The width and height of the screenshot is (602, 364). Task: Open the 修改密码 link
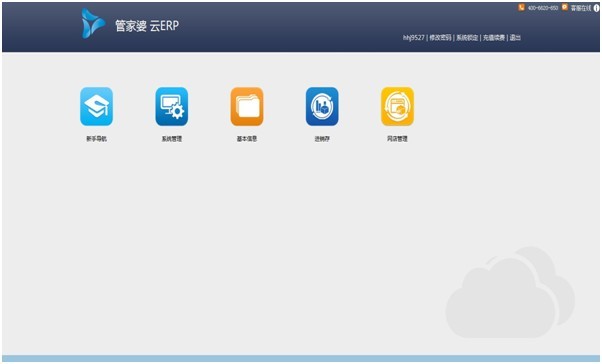tap(440, 38)
